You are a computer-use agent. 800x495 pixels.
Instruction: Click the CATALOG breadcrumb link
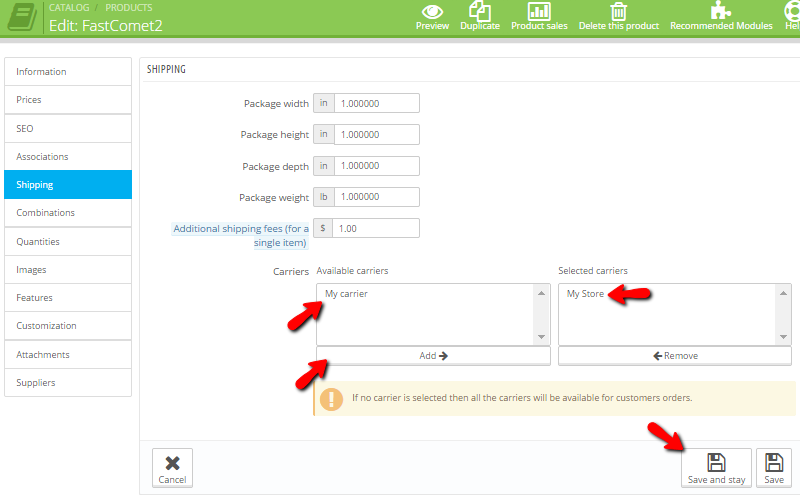point(69,8)
